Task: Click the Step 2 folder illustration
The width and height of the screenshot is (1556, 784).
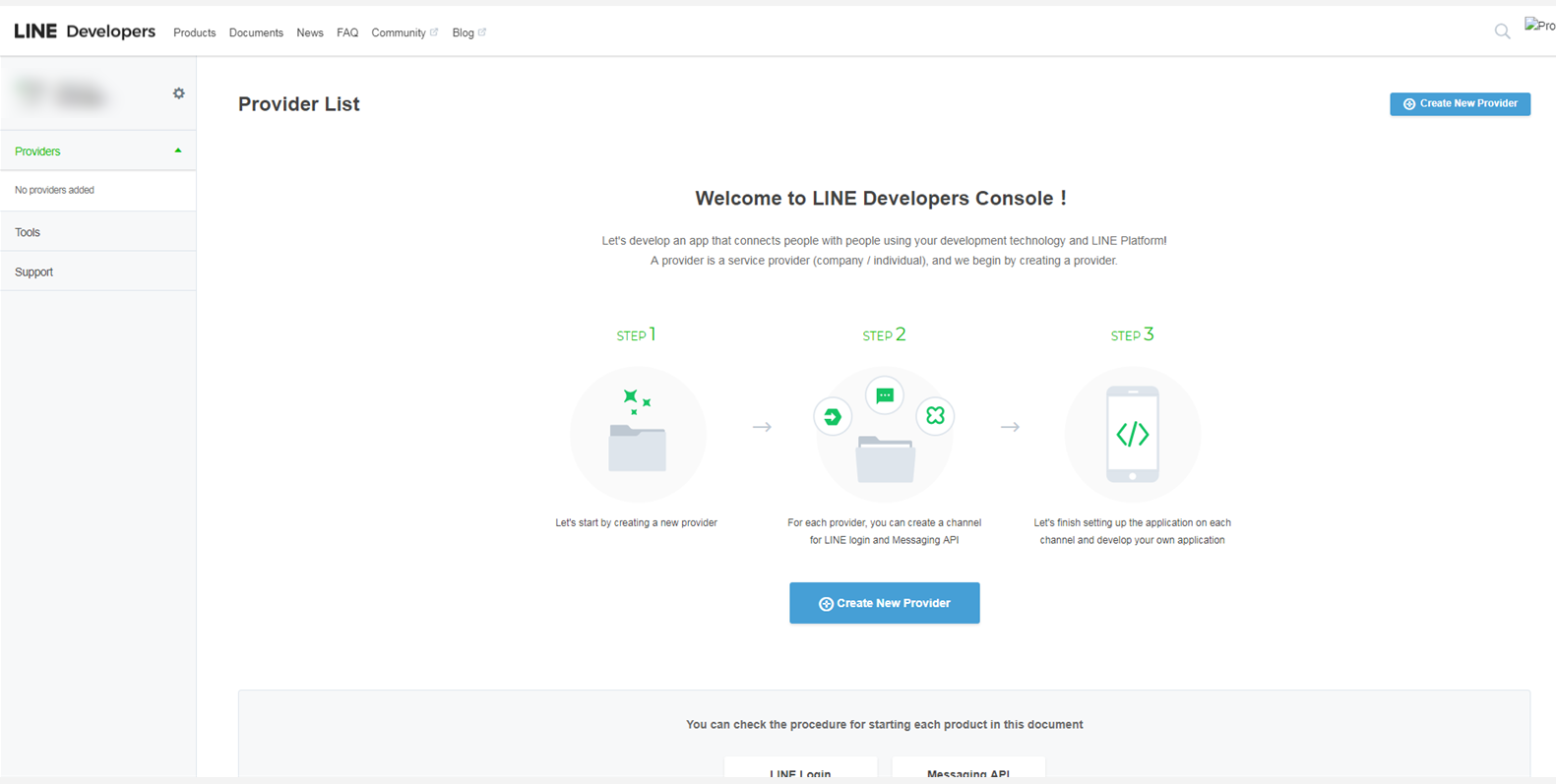Action: click(885, 458)
